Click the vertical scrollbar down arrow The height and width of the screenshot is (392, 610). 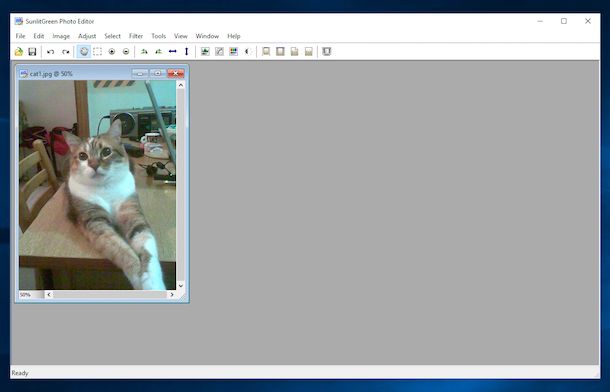[181, 286]
